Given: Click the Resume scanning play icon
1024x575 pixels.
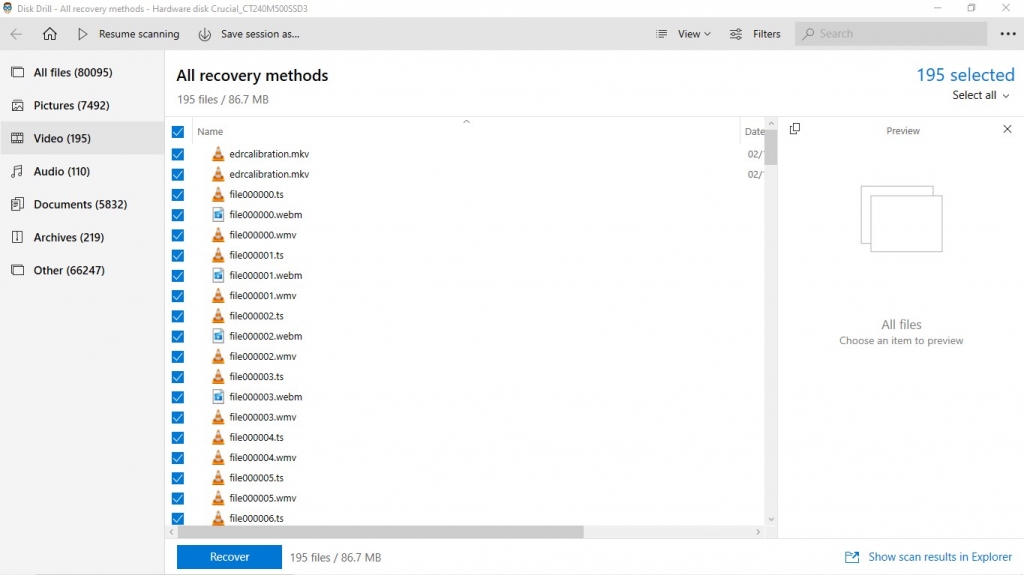Looking at the screenshot, I should click(82, 34).
